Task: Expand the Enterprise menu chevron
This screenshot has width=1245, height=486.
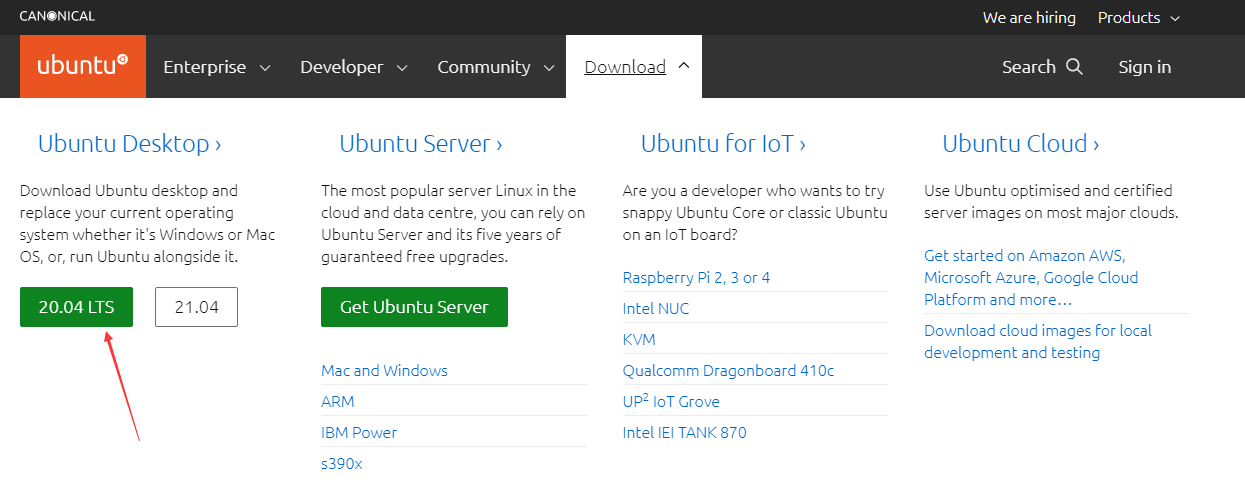Action: click(x=265, y=68)
